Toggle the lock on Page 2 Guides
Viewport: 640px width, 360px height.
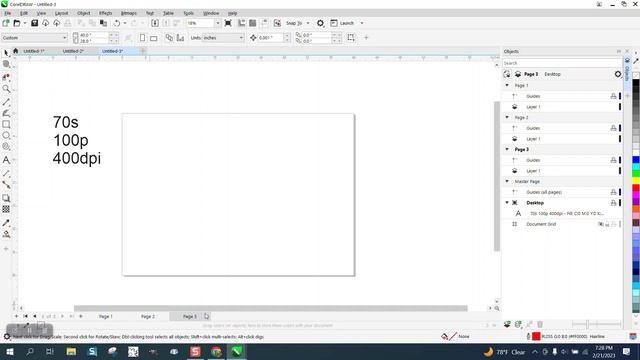tap(613, 128)
